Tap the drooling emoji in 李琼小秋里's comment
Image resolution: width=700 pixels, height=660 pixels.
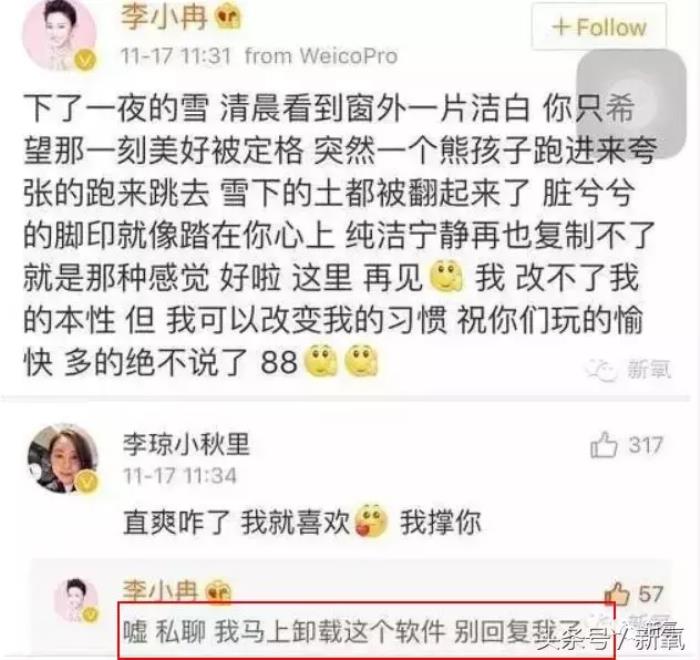click(x=371, y=521)
